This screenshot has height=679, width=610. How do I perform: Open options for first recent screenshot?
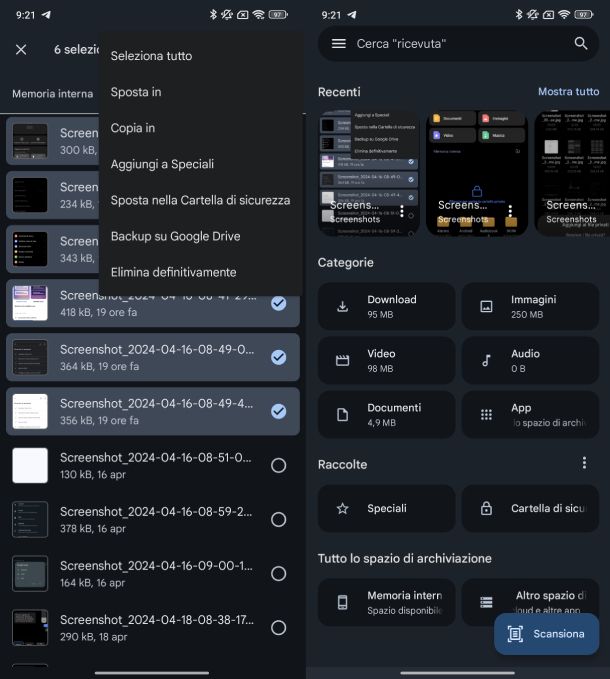[402, 211]
